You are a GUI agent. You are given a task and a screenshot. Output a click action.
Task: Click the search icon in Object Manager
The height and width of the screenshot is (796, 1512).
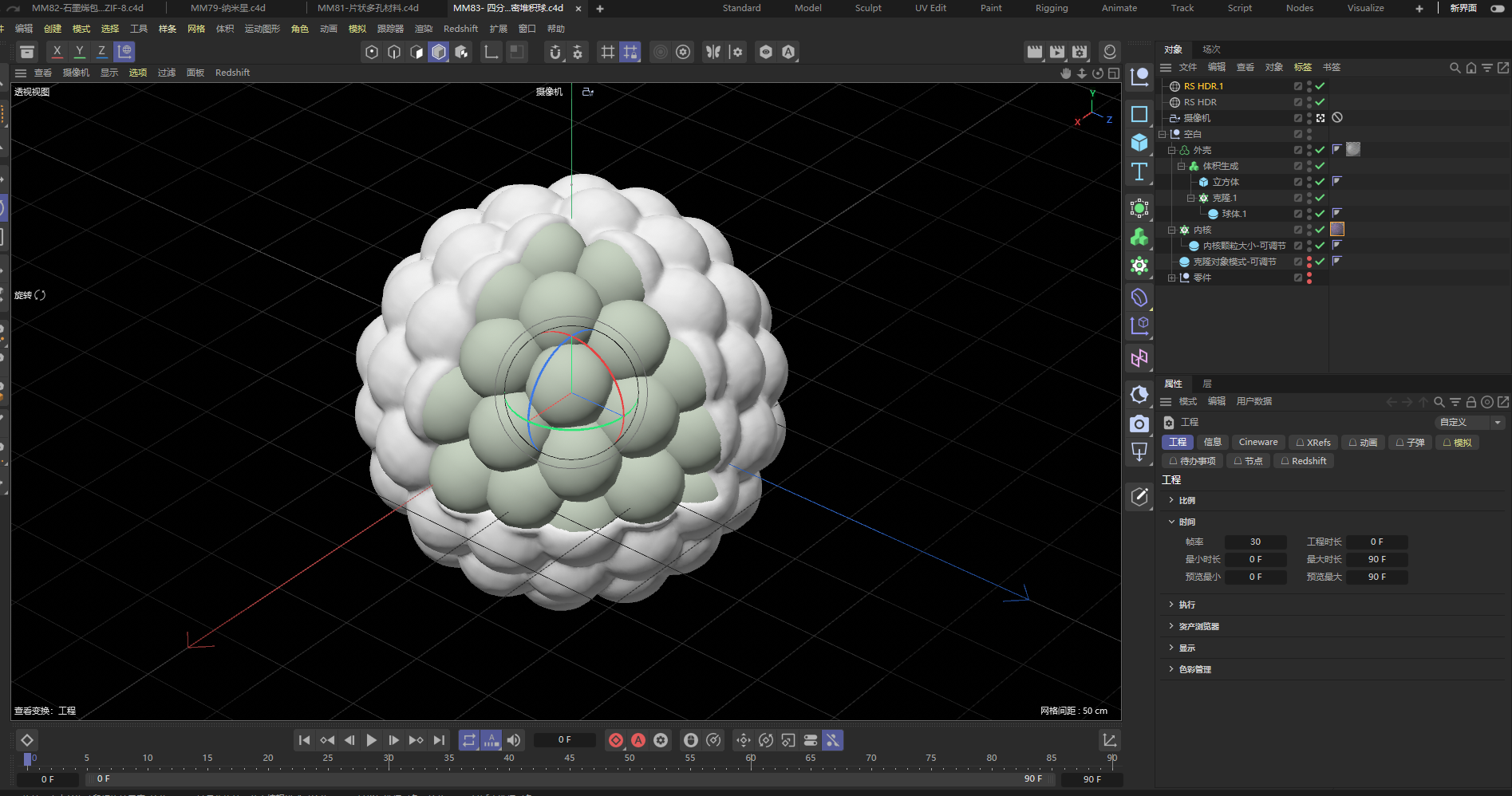pos(1455,68)
